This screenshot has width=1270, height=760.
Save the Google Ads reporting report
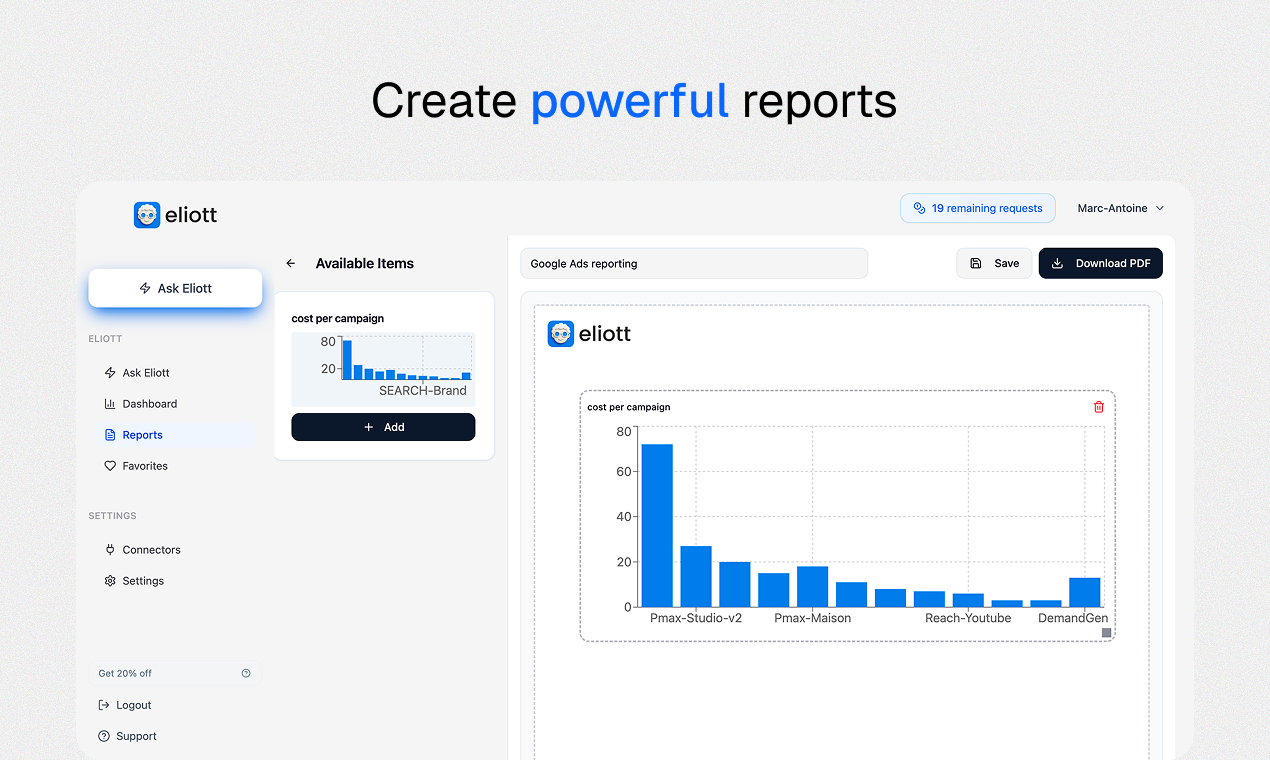click(994, 263)
